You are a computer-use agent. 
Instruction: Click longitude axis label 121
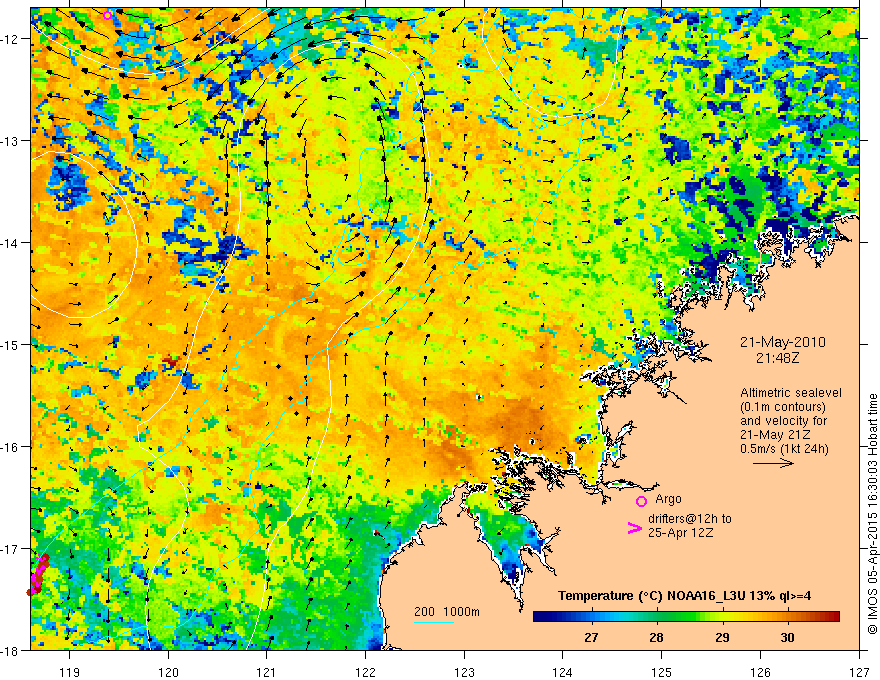[x=267, y=672]
